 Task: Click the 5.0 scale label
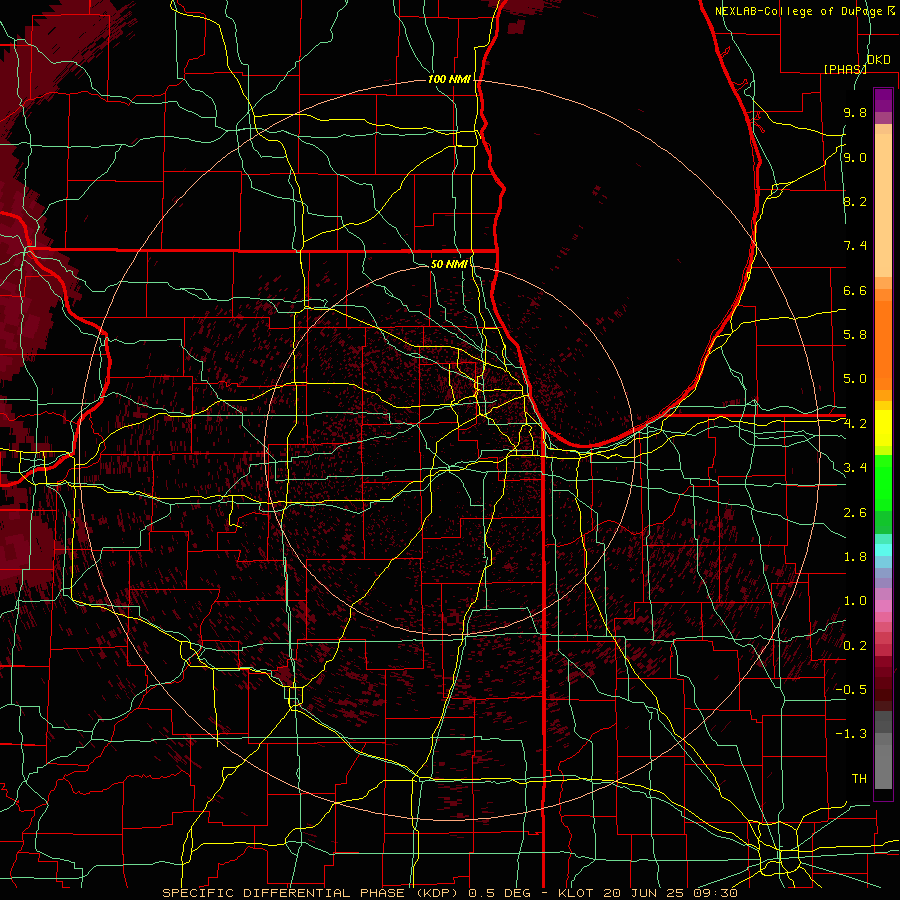tap(855, 379)
